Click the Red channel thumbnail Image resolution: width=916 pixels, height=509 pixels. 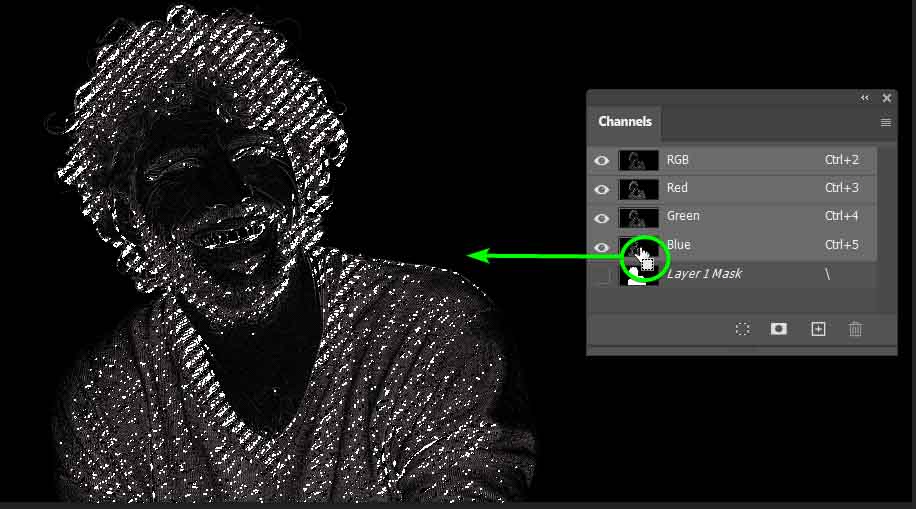pyautogui.click(x=638, y=189)
